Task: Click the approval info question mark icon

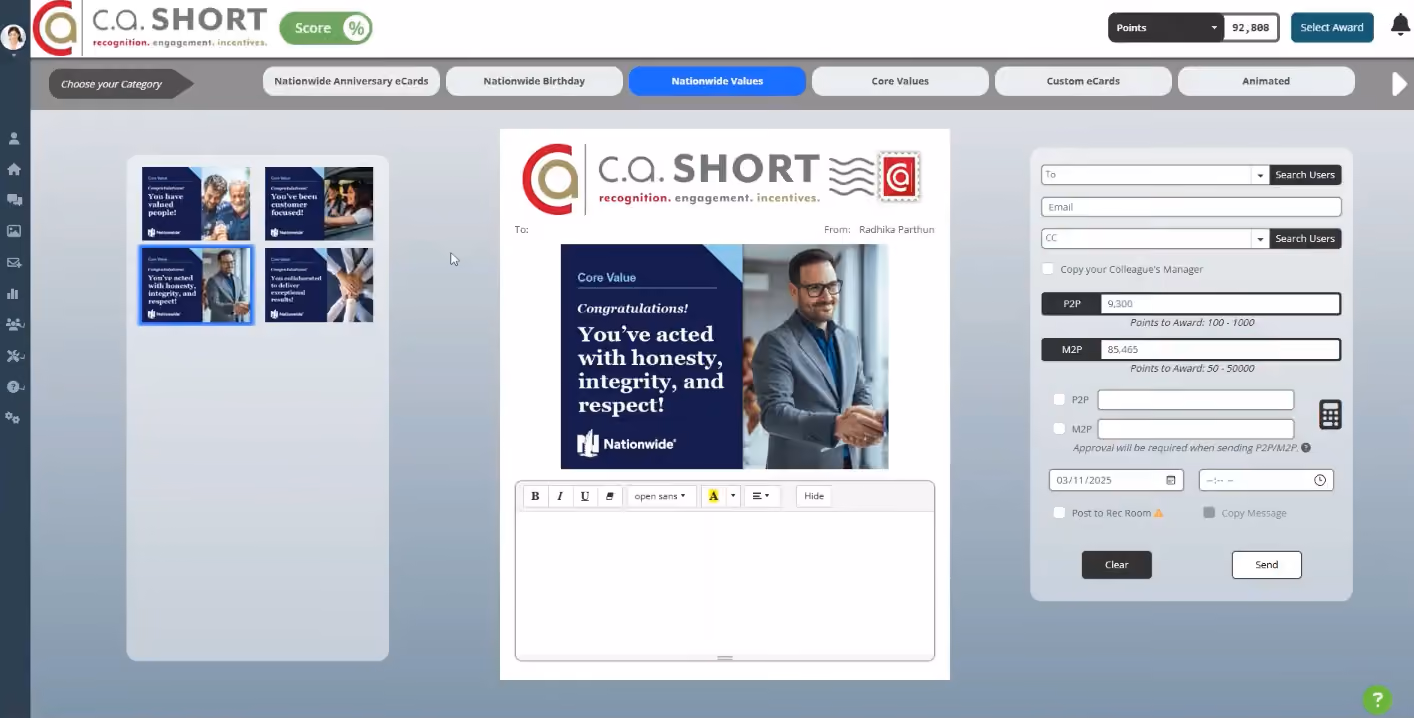Action: pos(1306,448)
